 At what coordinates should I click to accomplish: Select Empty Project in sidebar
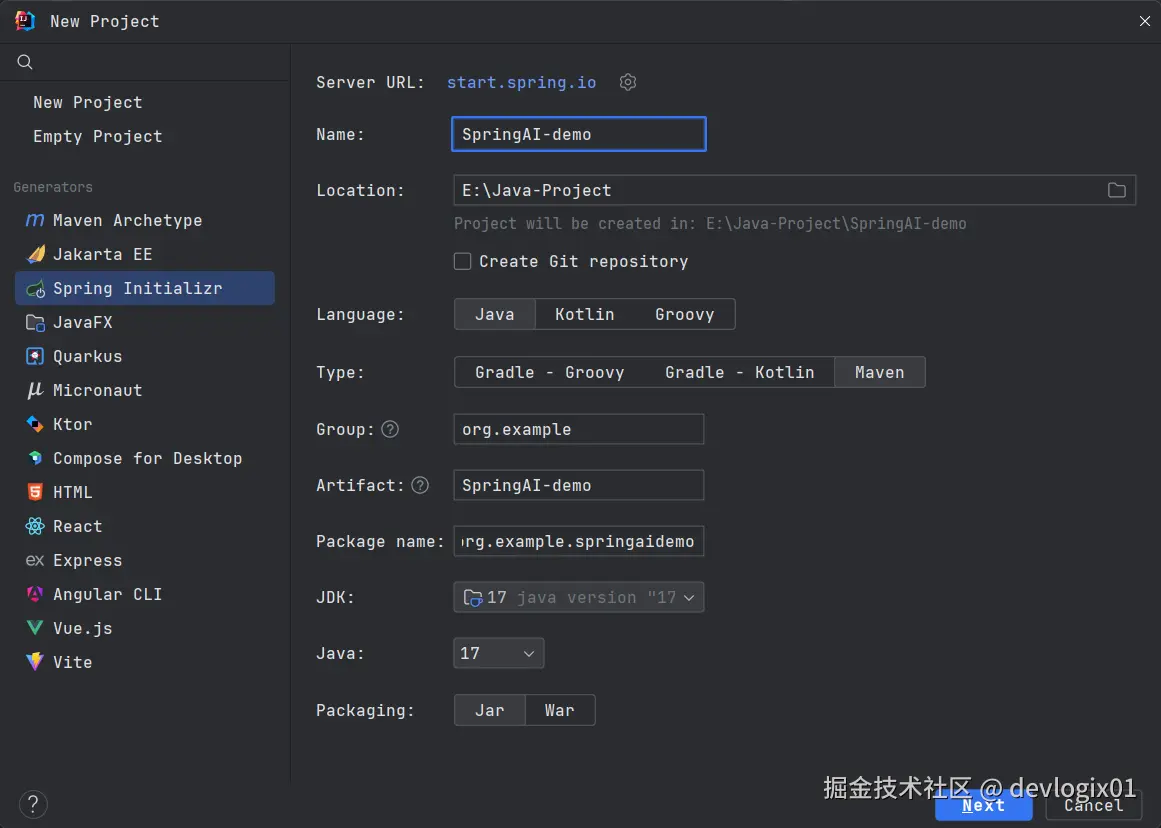click(x=97, y=136)
